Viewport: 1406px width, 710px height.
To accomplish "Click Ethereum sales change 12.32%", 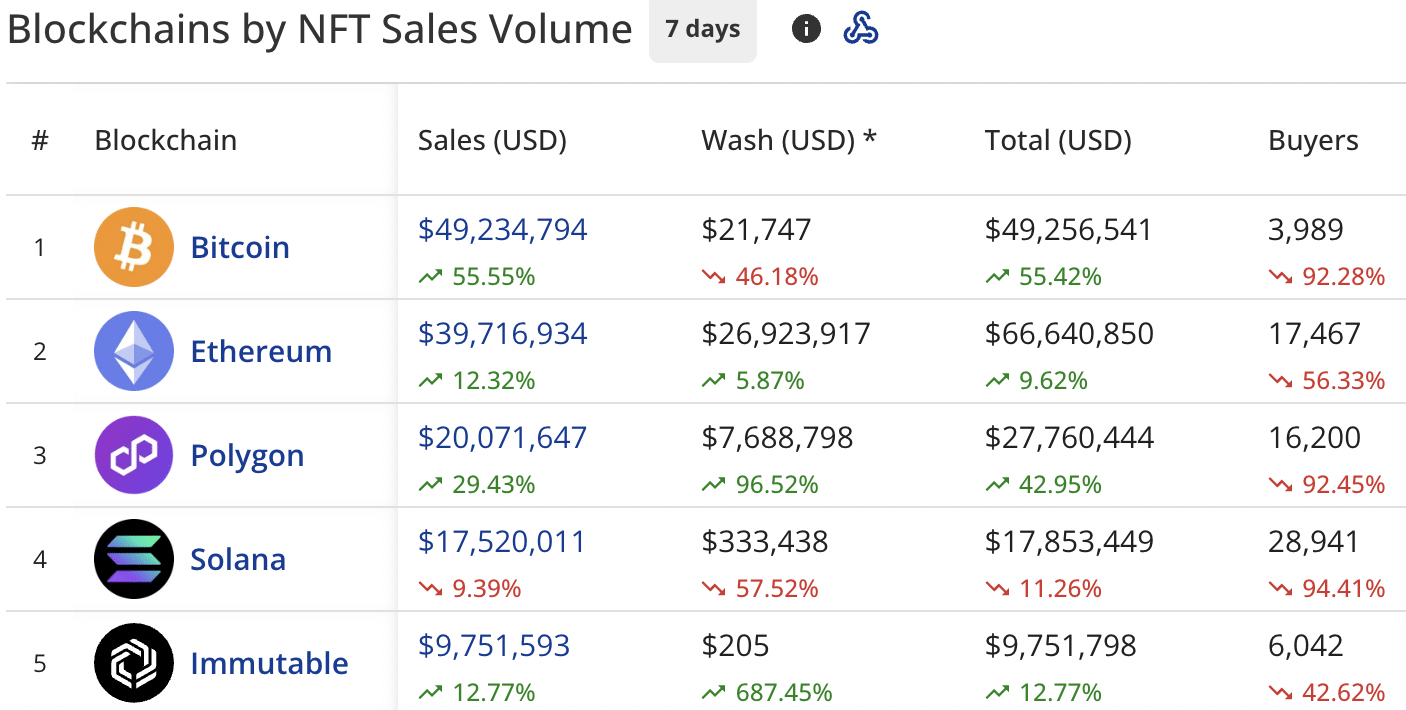I will coord(477,381).
